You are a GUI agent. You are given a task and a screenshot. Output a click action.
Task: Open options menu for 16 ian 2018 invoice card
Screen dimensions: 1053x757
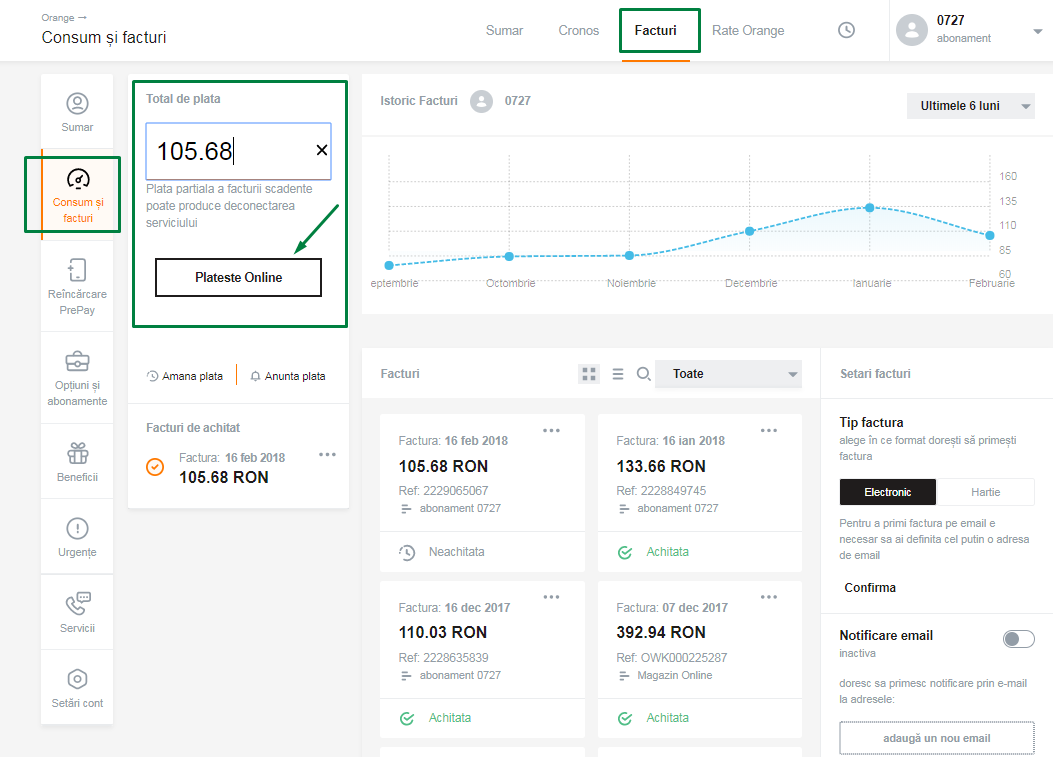tap(769, 431)
